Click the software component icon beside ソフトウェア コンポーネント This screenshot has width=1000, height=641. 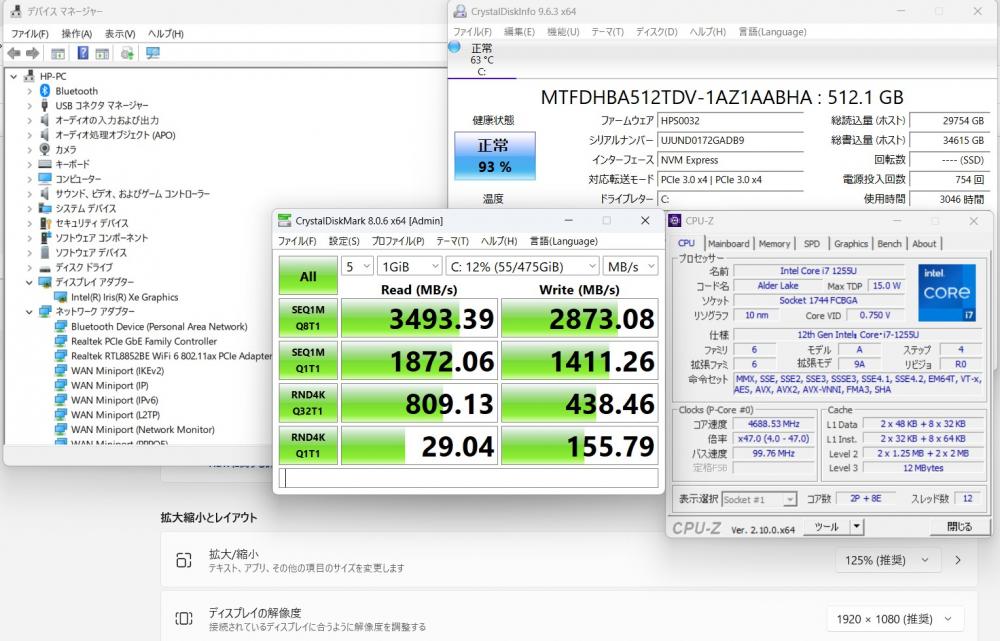point(45,238)
